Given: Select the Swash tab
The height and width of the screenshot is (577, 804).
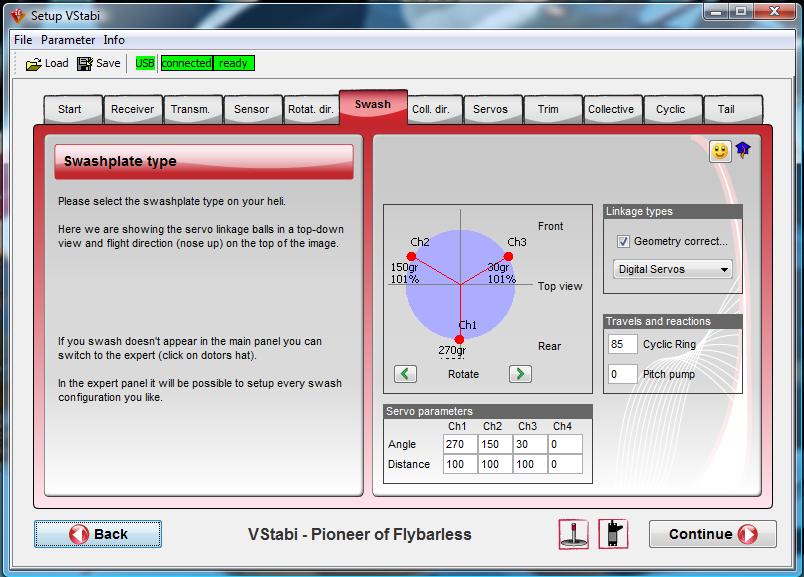Looking at the screenshot, I should point(373,106).
